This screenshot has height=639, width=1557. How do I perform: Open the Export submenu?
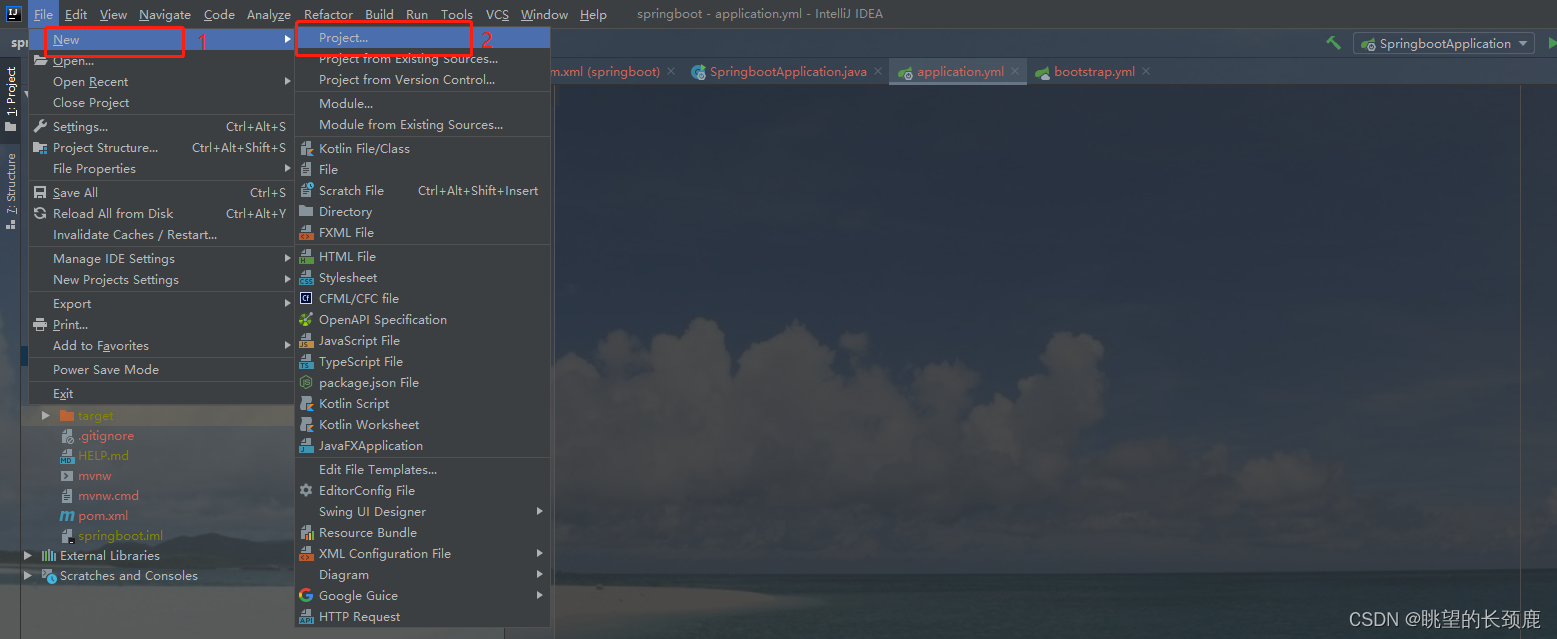click(163, 303)
